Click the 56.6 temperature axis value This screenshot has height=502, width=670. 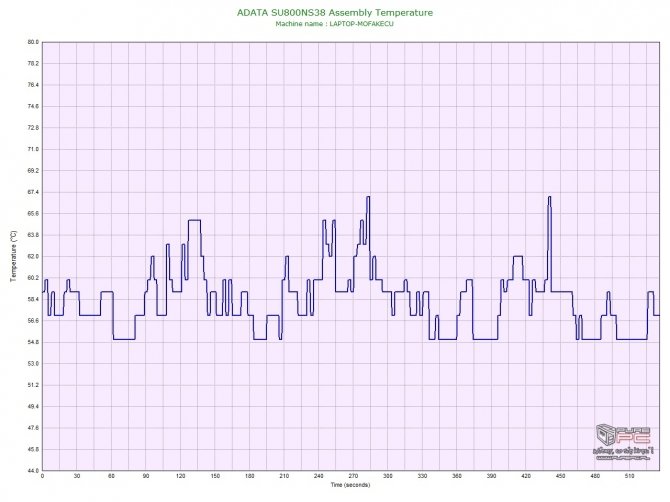pyautogui.click(x=33, y=320)
